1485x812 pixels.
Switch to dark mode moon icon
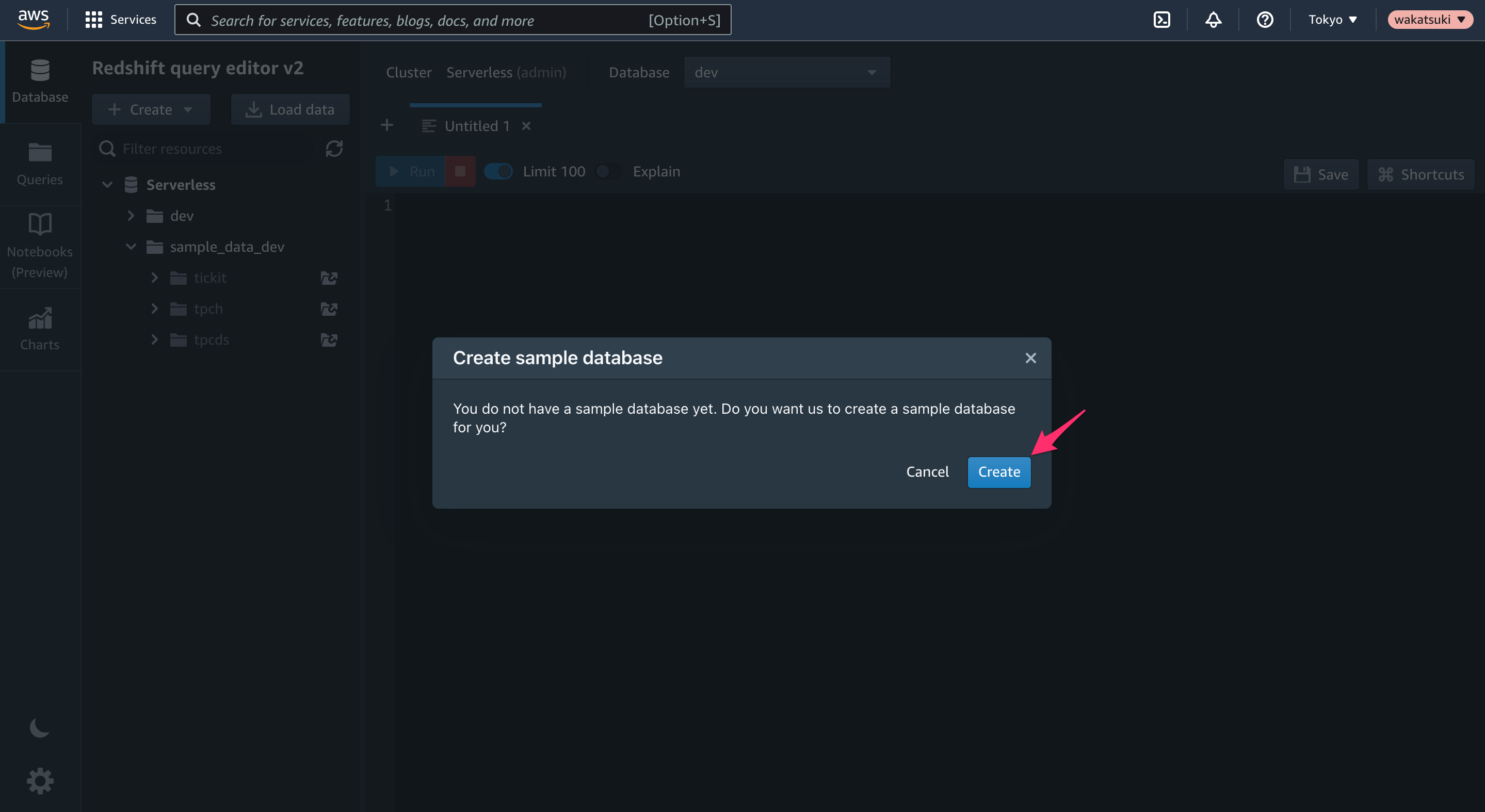[x=40, y=728]
